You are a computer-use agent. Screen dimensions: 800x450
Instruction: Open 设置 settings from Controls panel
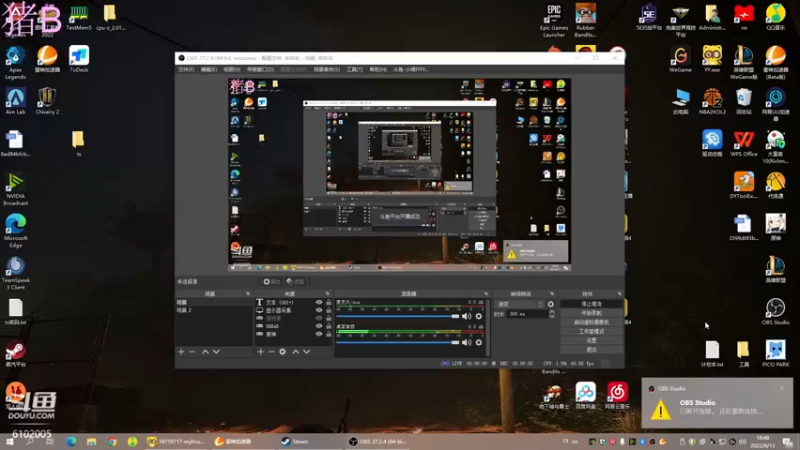591,340
